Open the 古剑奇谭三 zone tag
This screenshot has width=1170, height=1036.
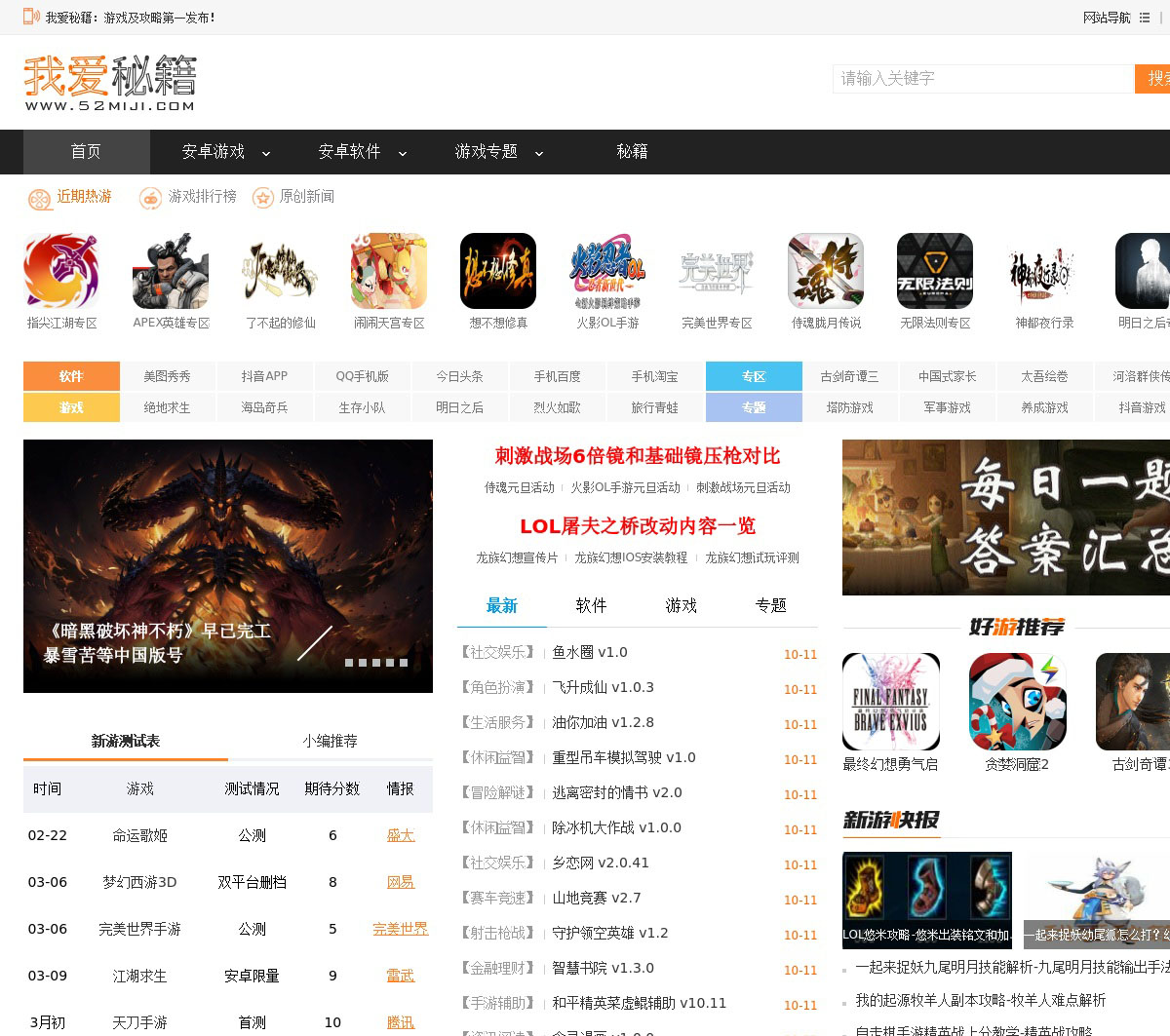(x=850, y=376)
